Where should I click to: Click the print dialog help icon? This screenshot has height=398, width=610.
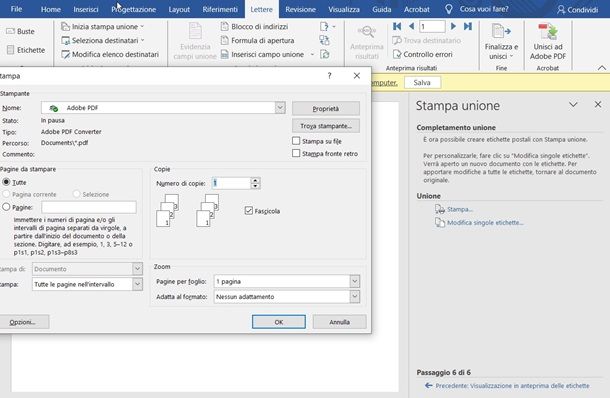point(330,75)
